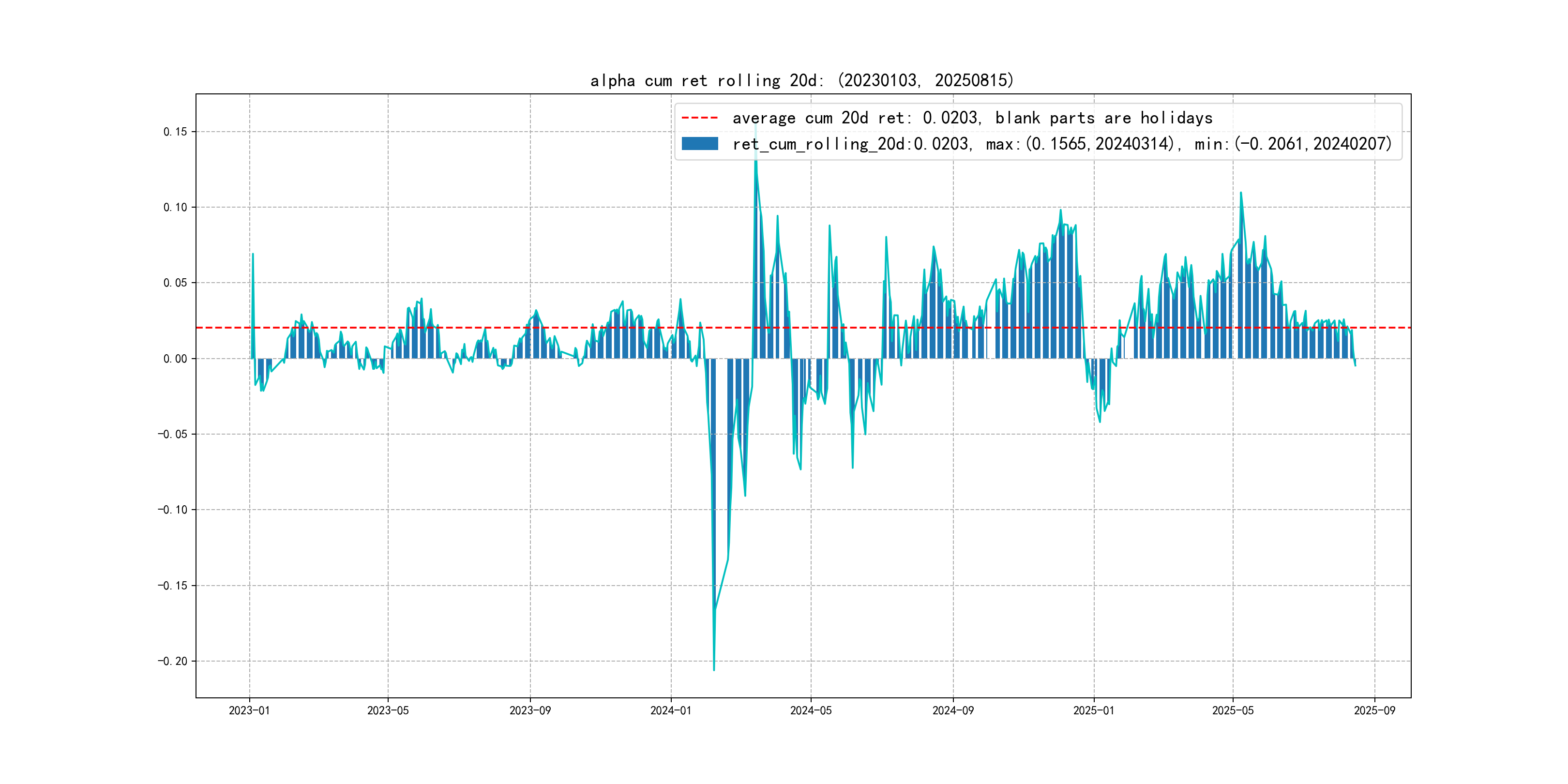Image resolution: width=1568 pixels, height=784 pixels.
Task: Click the chart title text
Action: coord(801,80)
